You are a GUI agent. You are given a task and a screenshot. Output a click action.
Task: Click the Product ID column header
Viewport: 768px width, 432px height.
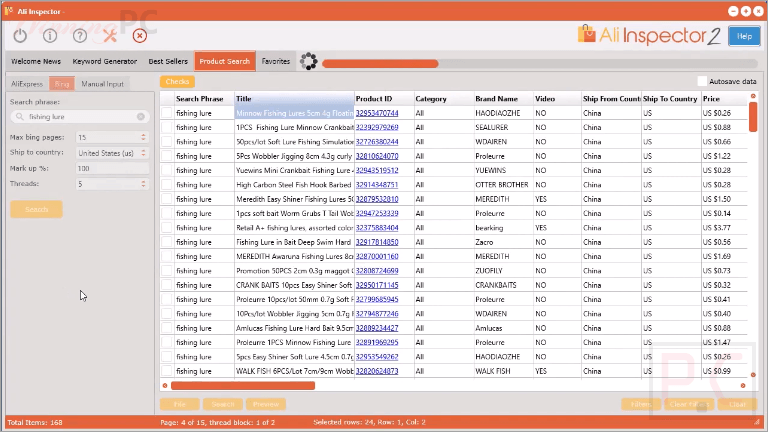tap(384, 98)
